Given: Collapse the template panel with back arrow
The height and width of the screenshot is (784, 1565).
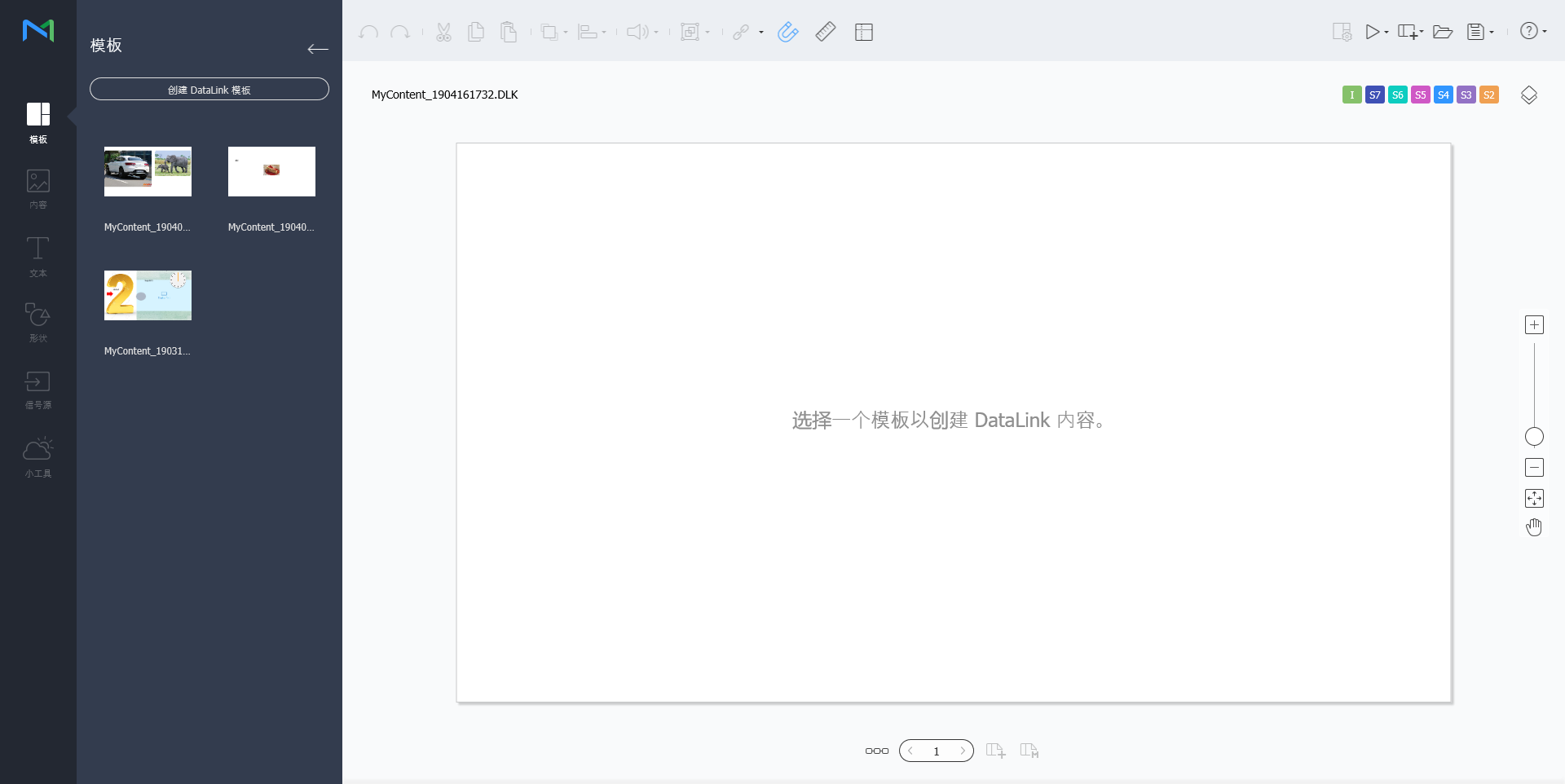Looking at the screenshot, I should click(317, 49).
